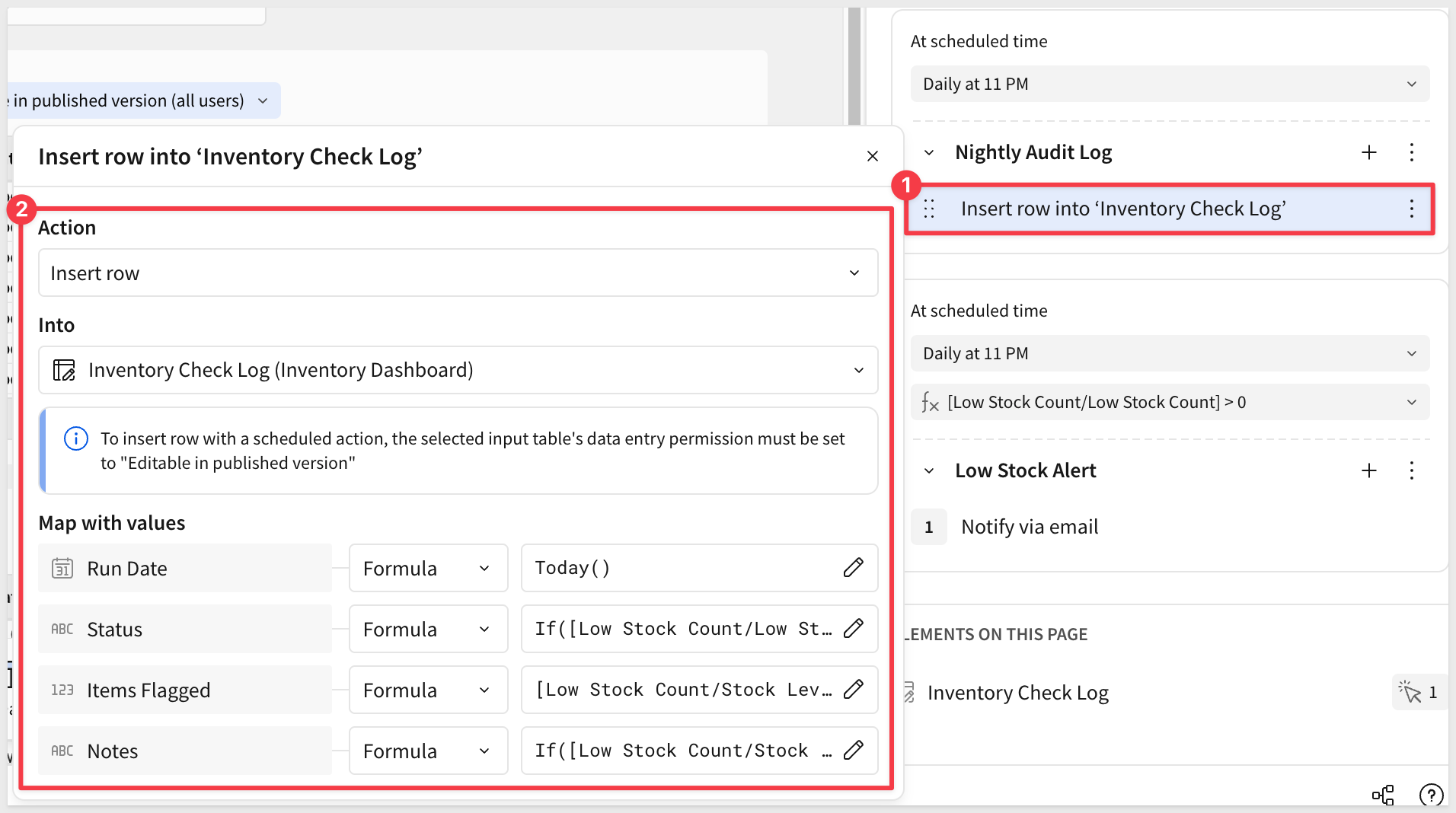
Task: Open the Action type dropdown
Action: click(x=458, y=273)
